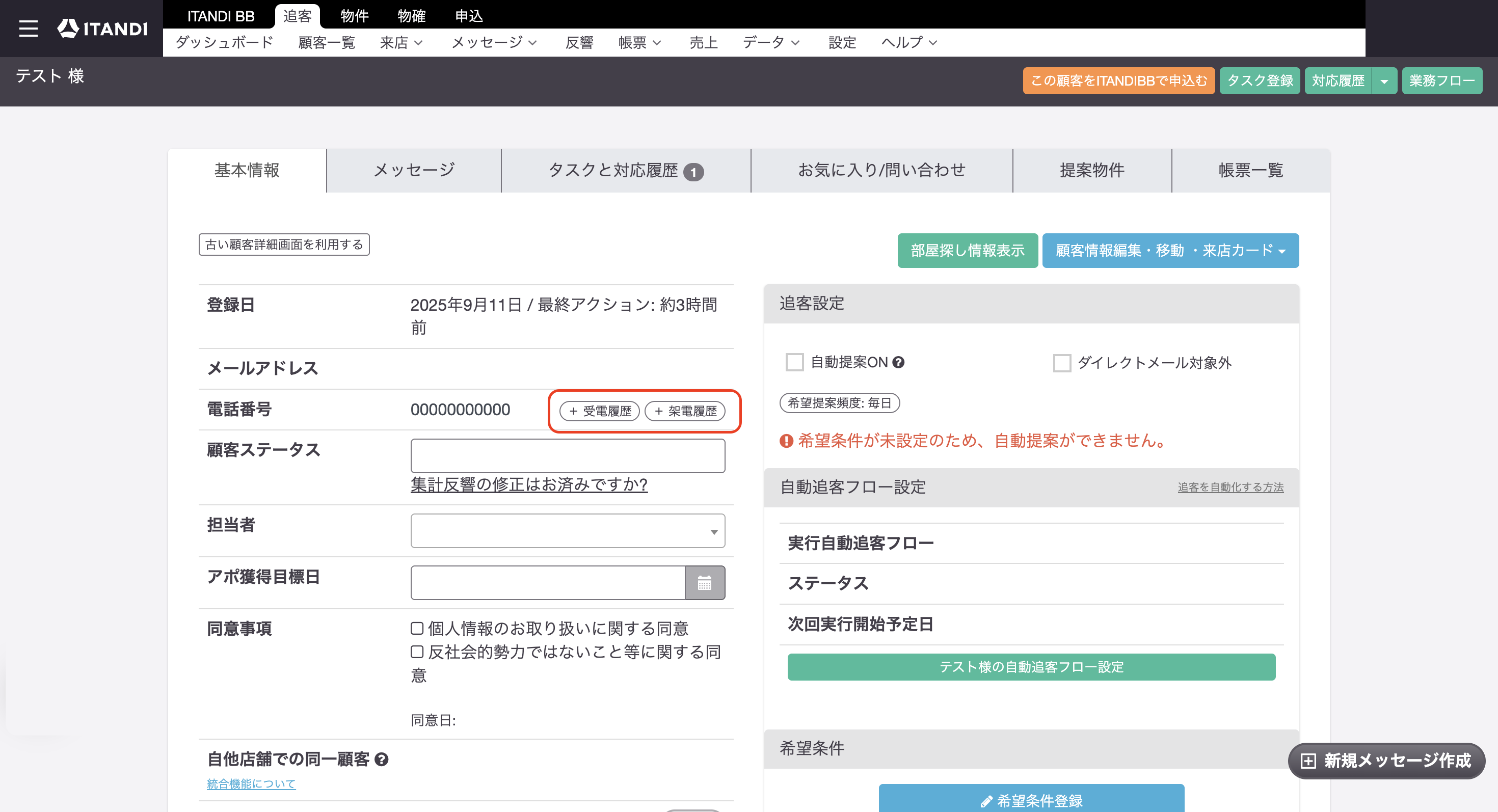Select the タスクと対応履歴 tab
This screenshot has width=1498, height=812.
(626, 170)
